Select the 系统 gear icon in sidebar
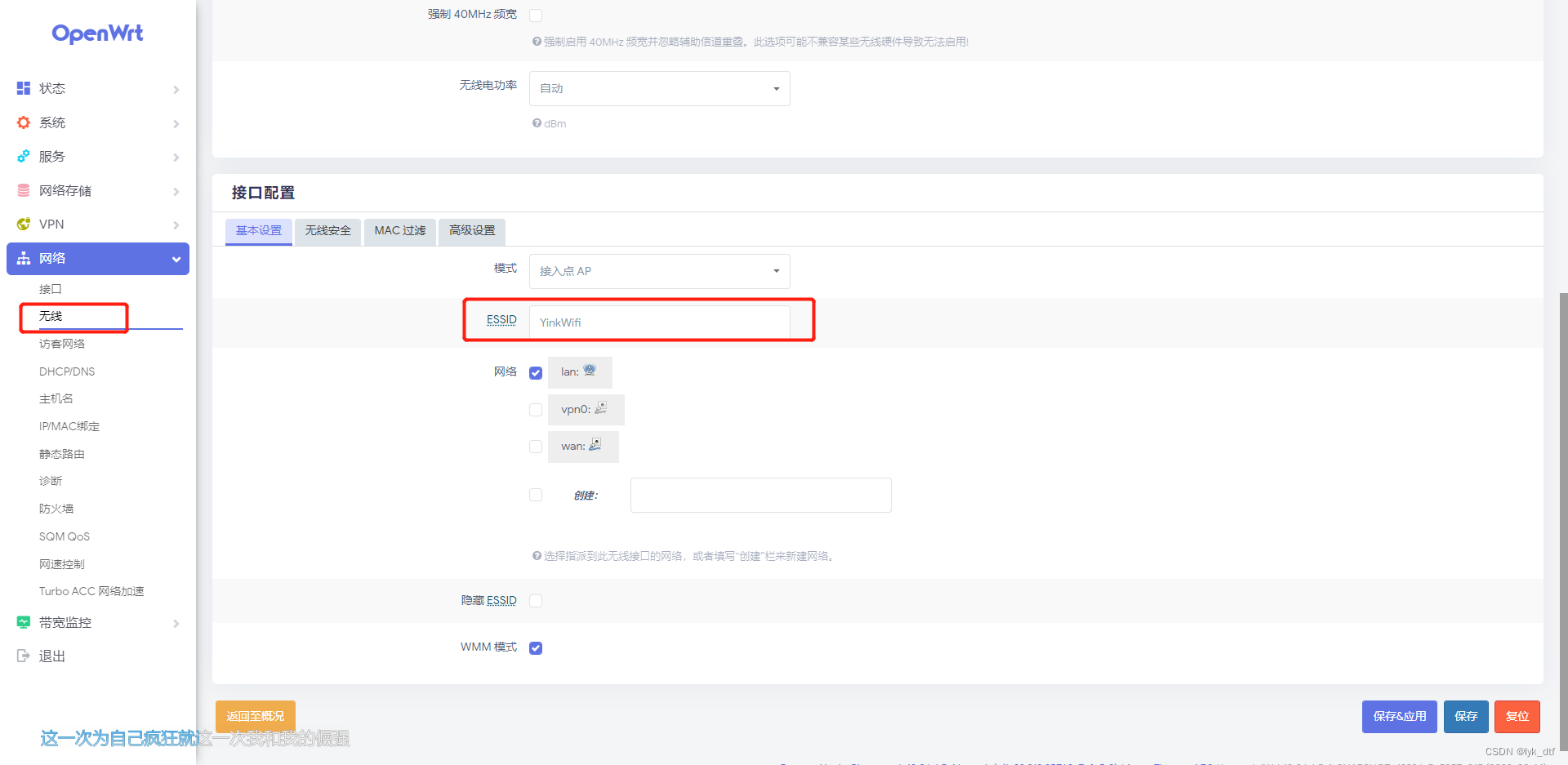 [x=23, y=122]
